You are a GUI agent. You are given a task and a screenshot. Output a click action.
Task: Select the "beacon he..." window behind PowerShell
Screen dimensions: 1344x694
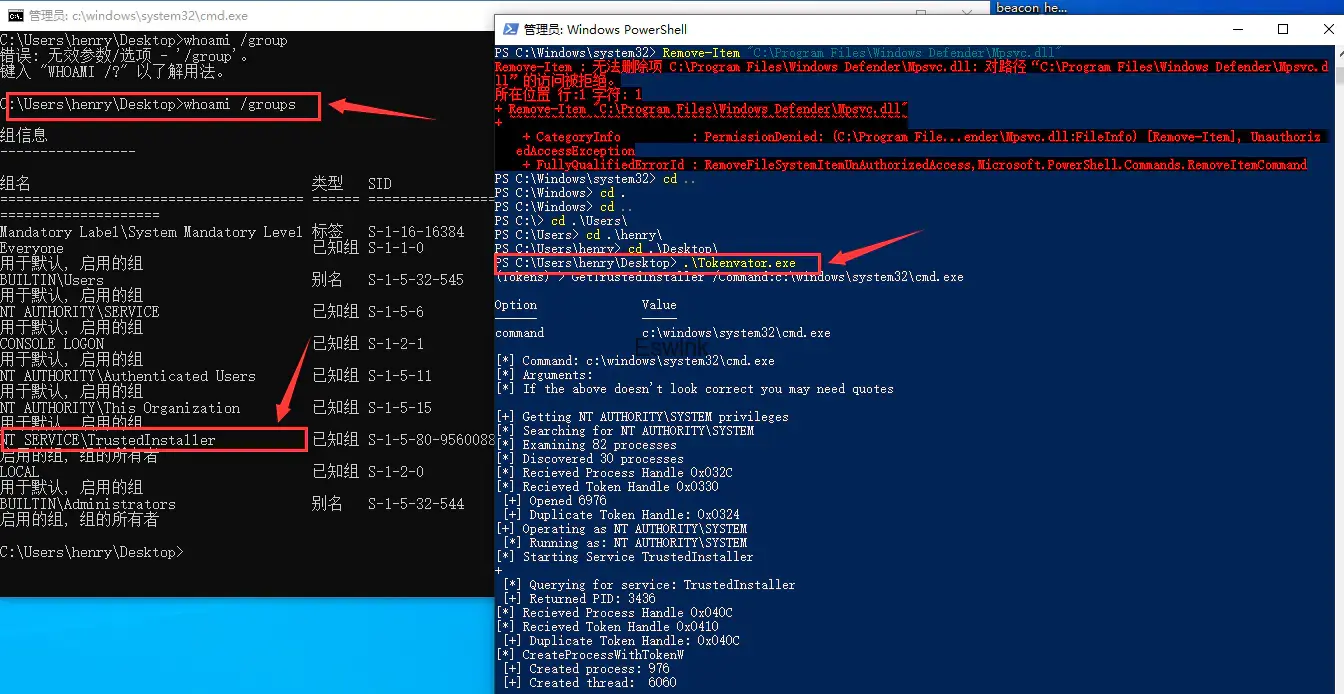[1031, 7]
